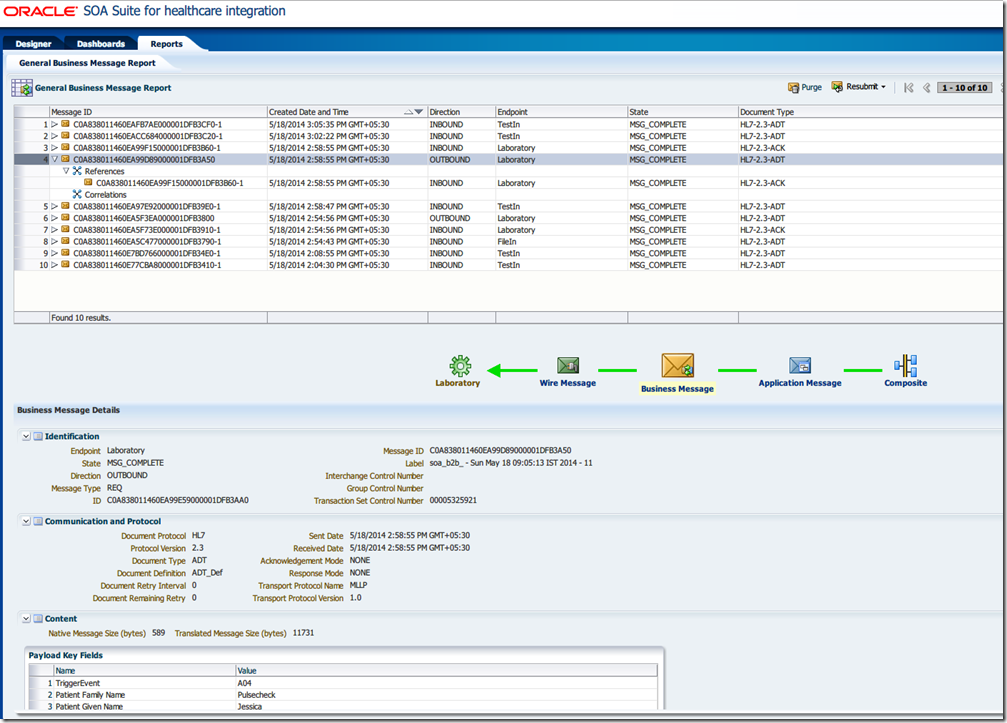Click the Laboratory gear endpoint icon
The image size is (1007, 723).
[x=460, y=365]
